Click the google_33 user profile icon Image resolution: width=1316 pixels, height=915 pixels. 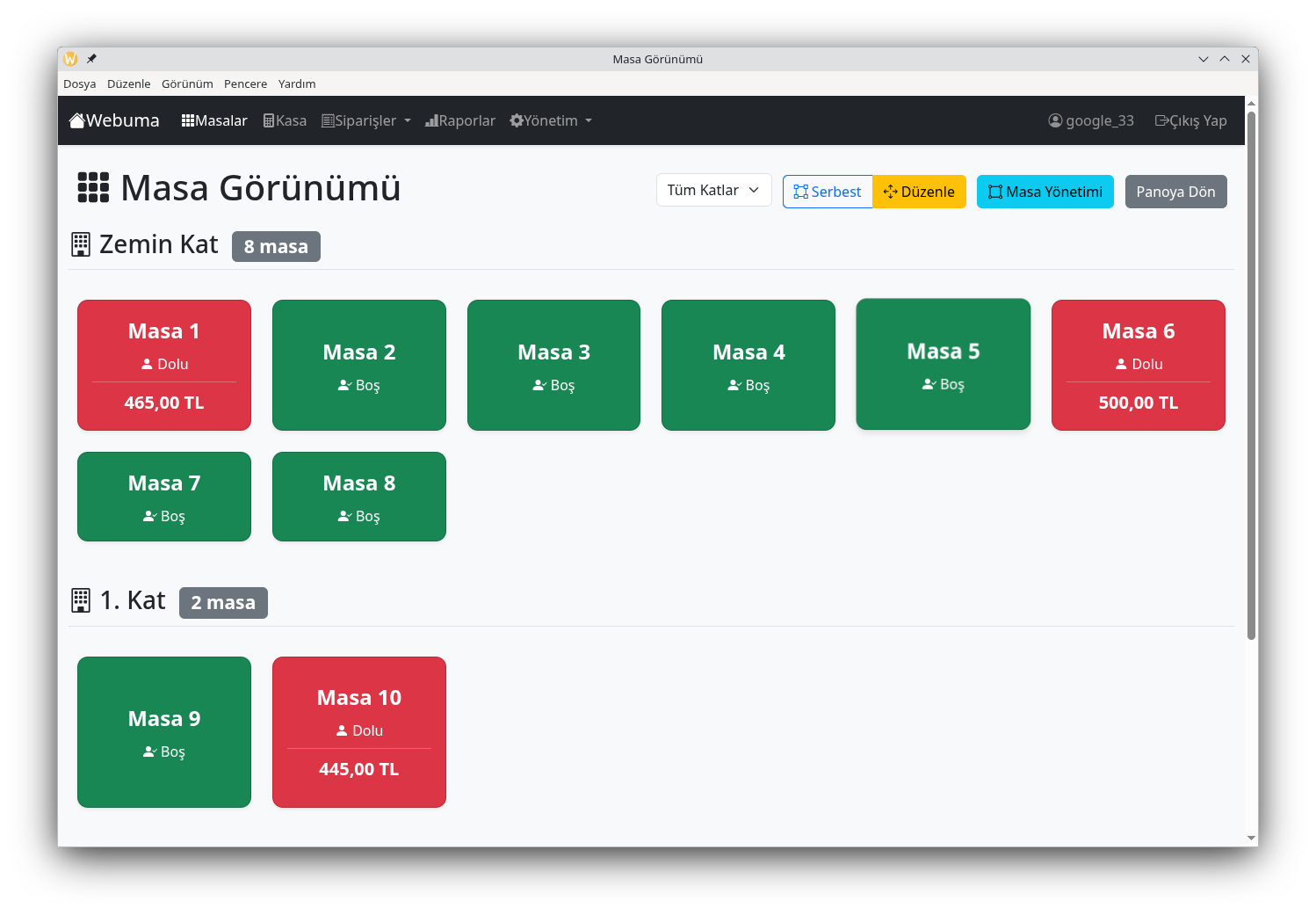click(x=1055, y=120)
